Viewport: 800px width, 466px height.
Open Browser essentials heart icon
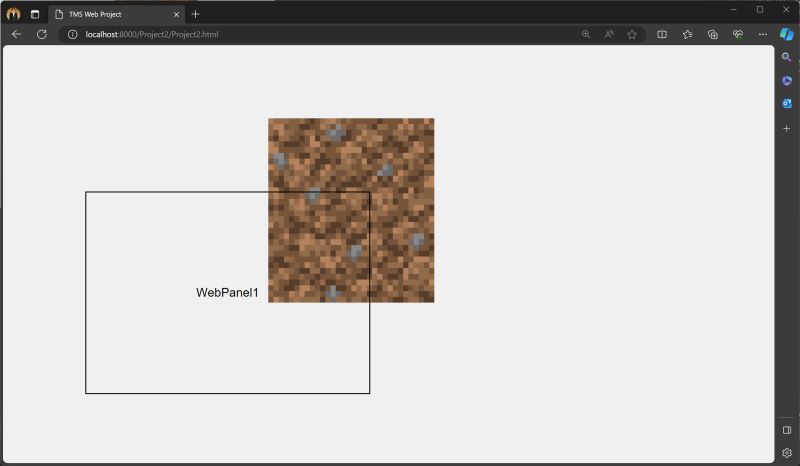click(x=738, y=34)
